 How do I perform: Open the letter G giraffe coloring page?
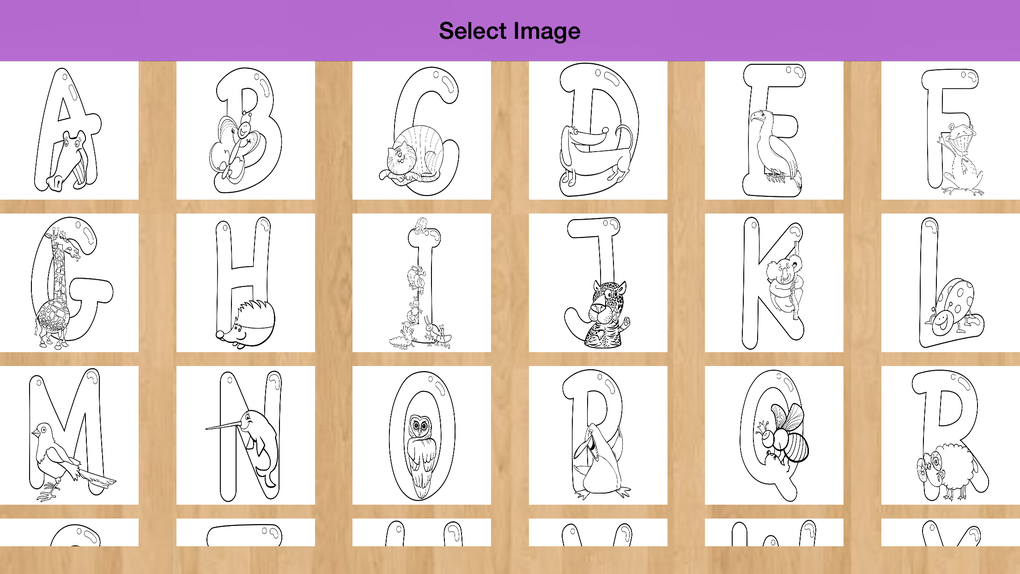[x=69, y=282]
